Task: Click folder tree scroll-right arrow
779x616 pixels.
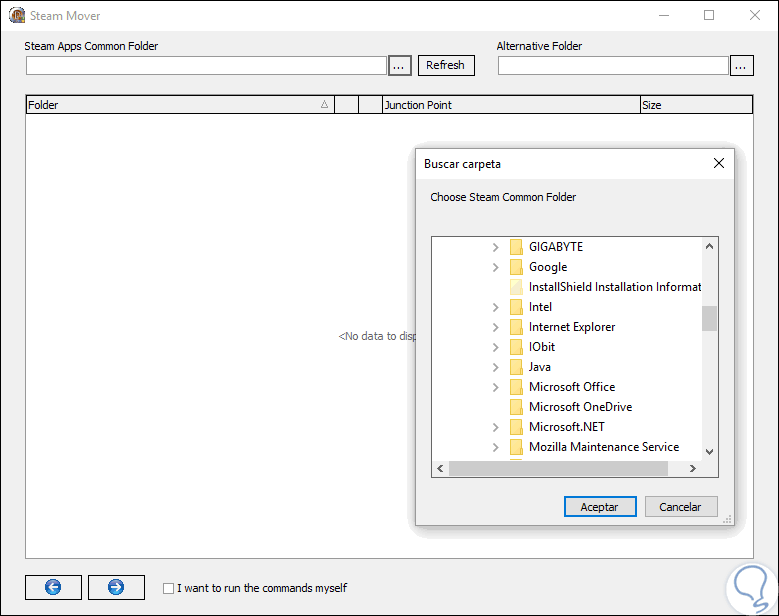Action: 693,468
